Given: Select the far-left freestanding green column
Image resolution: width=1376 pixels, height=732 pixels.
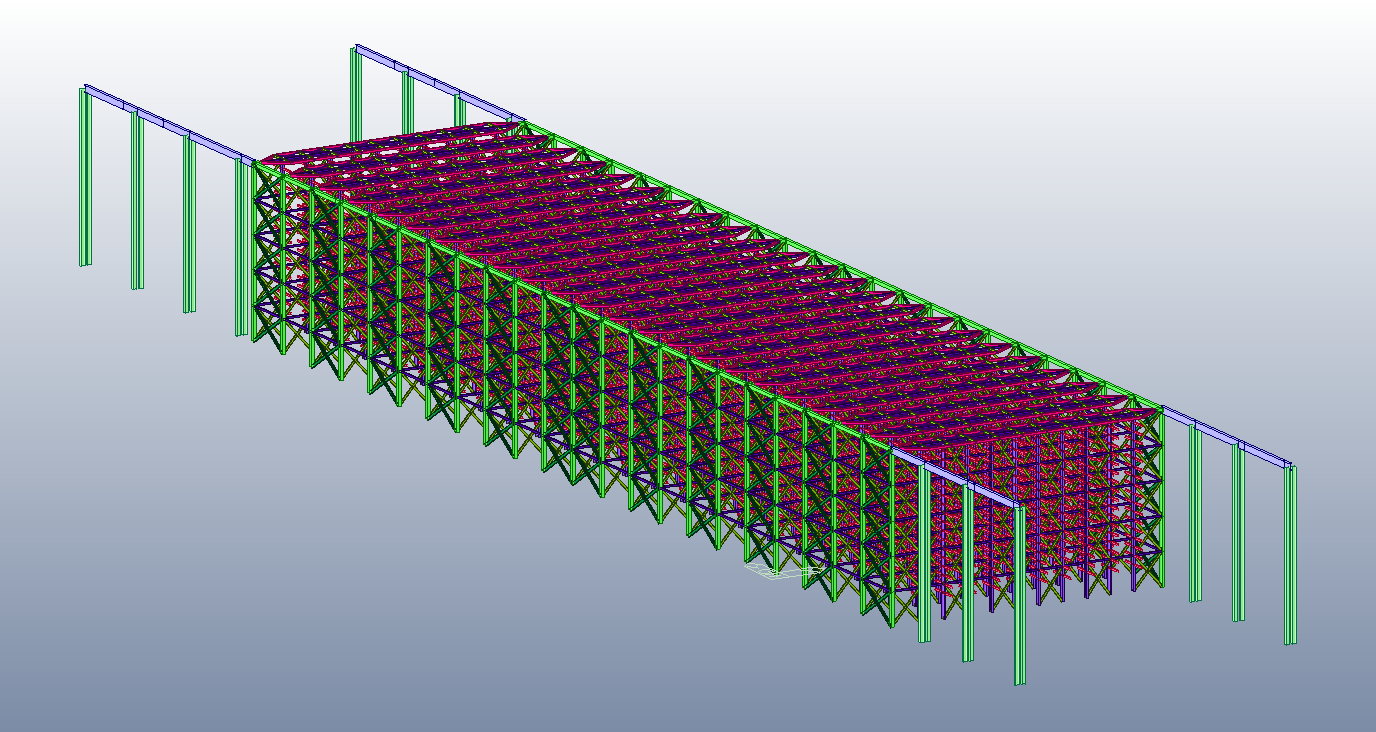Looking at the screenshot, I should click(x=85, y=180).
